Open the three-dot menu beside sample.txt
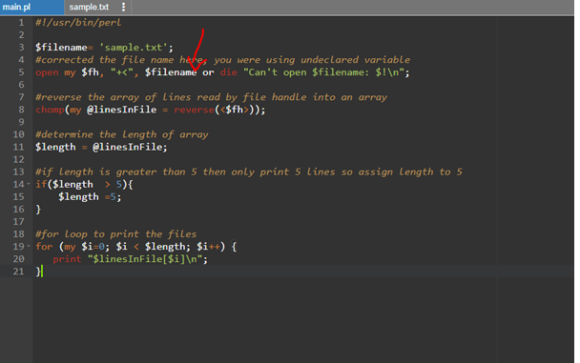This screenshot has height=363, width=580. pos(124,7)
